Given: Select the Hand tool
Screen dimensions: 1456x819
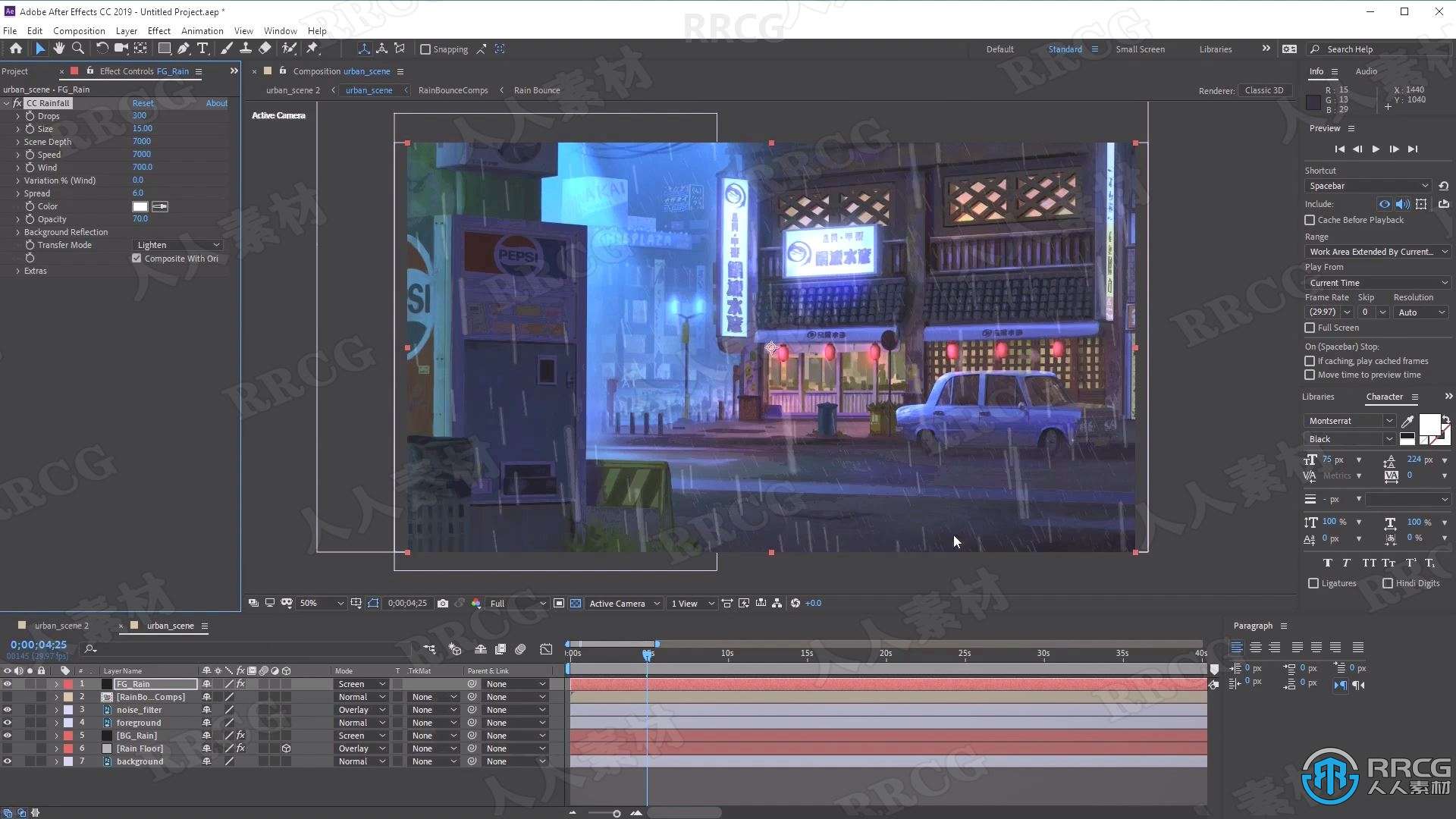Looking at the screenshot, I should click(58, 49).
